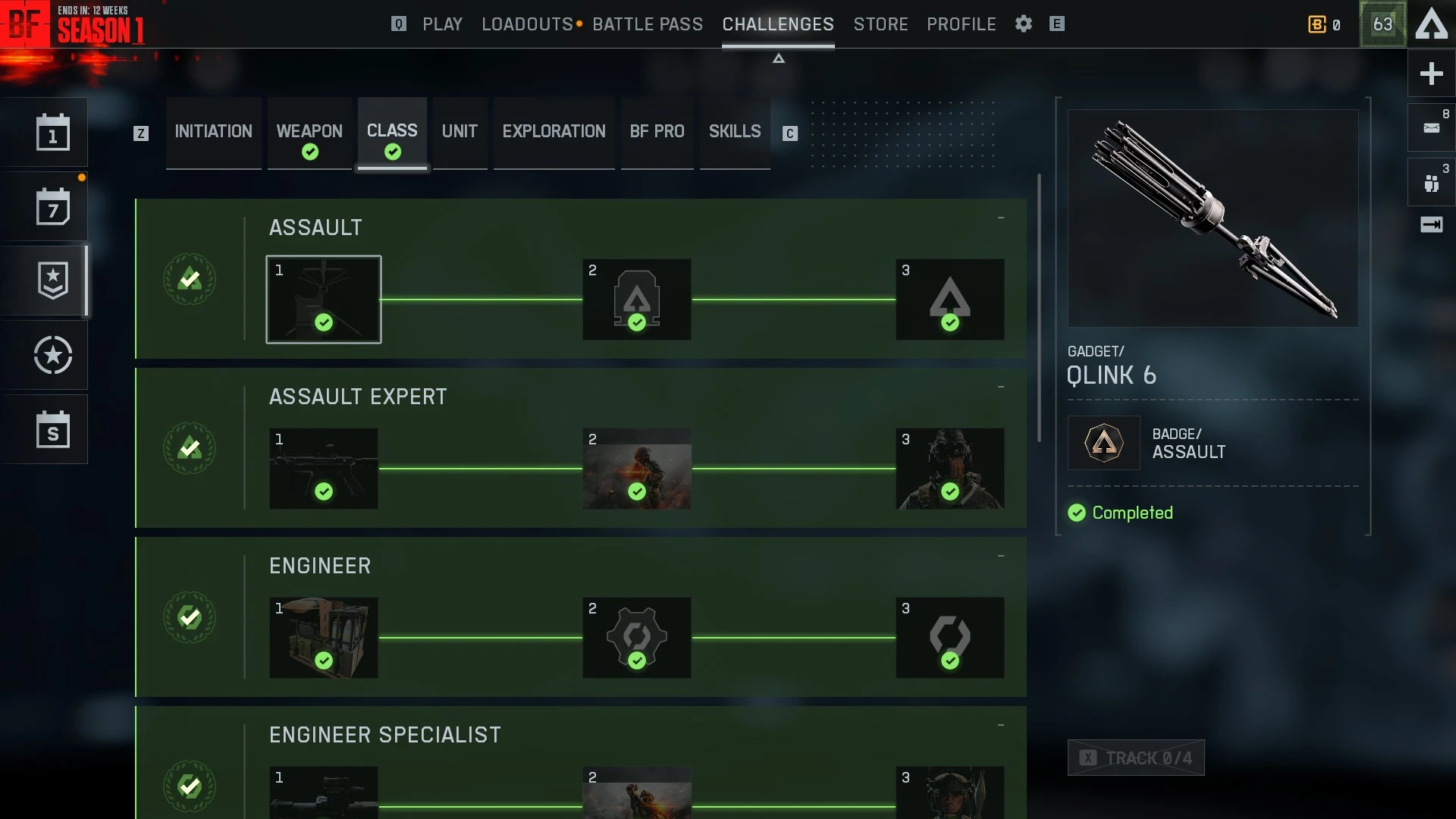Collapse the Assault challenge row
Image resolution: width=1456 pixels, height=819 pixels.
(1001, 218)
